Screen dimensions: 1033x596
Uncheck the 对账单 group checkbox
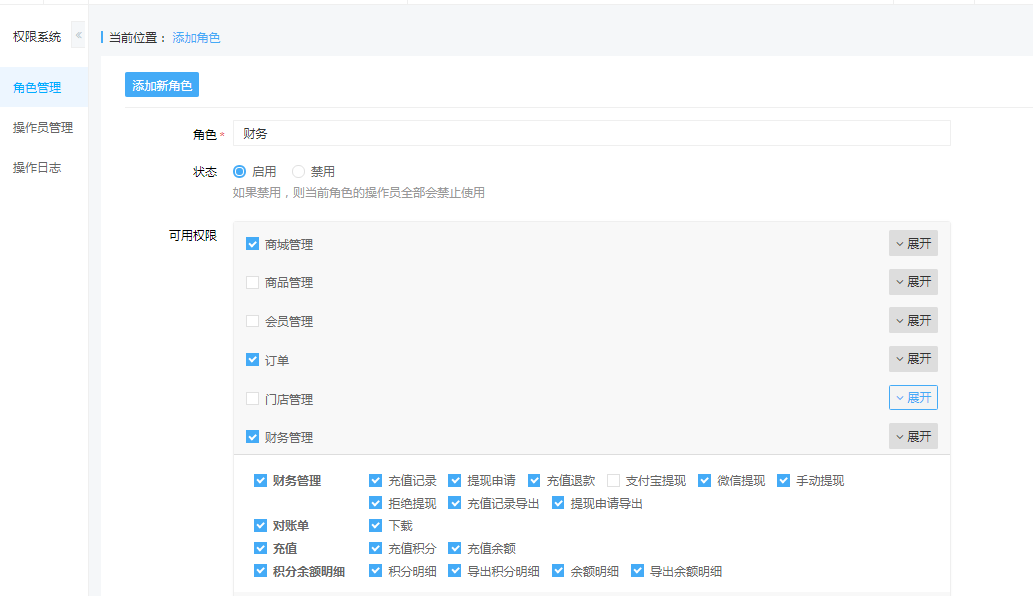pos(260,526)
